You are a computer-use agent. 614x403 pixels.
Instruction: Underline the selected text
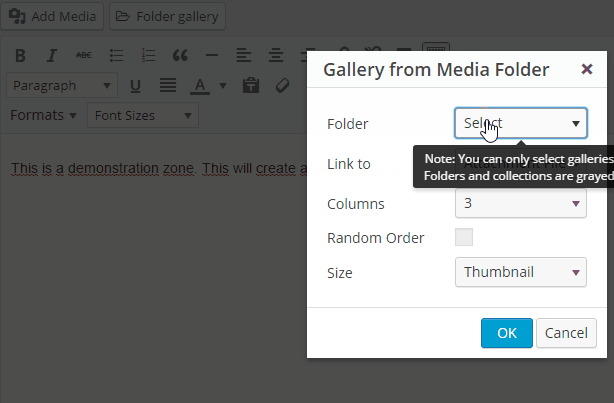[x=136, y=86]
